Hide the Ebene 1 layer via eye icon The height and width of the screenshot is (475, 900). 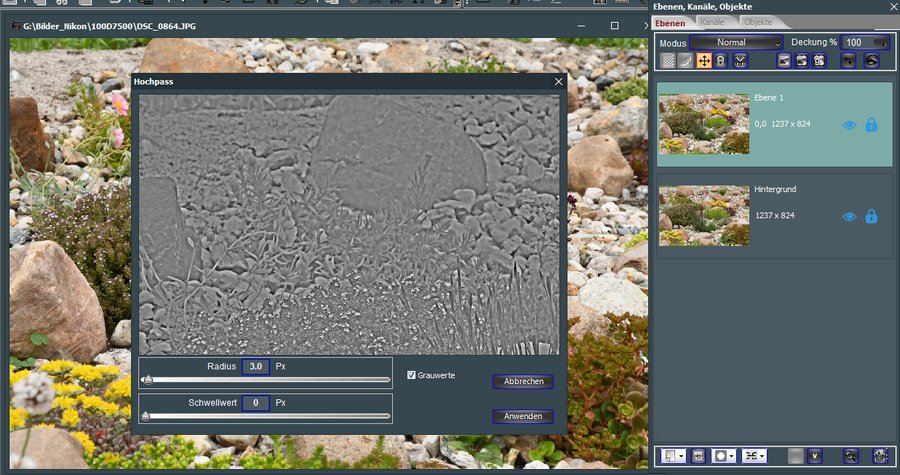(x=849, y=125)
